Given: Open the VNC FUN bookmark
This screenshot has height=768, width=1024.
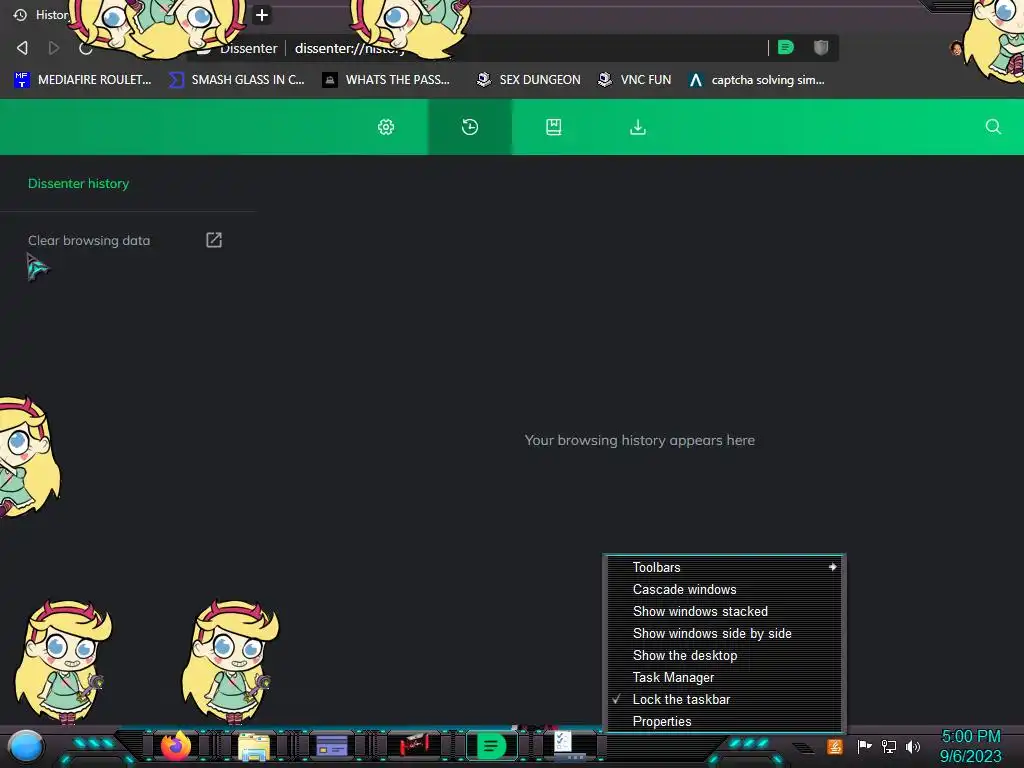Looking at the screenshot, I should click(x=635, y=80).
